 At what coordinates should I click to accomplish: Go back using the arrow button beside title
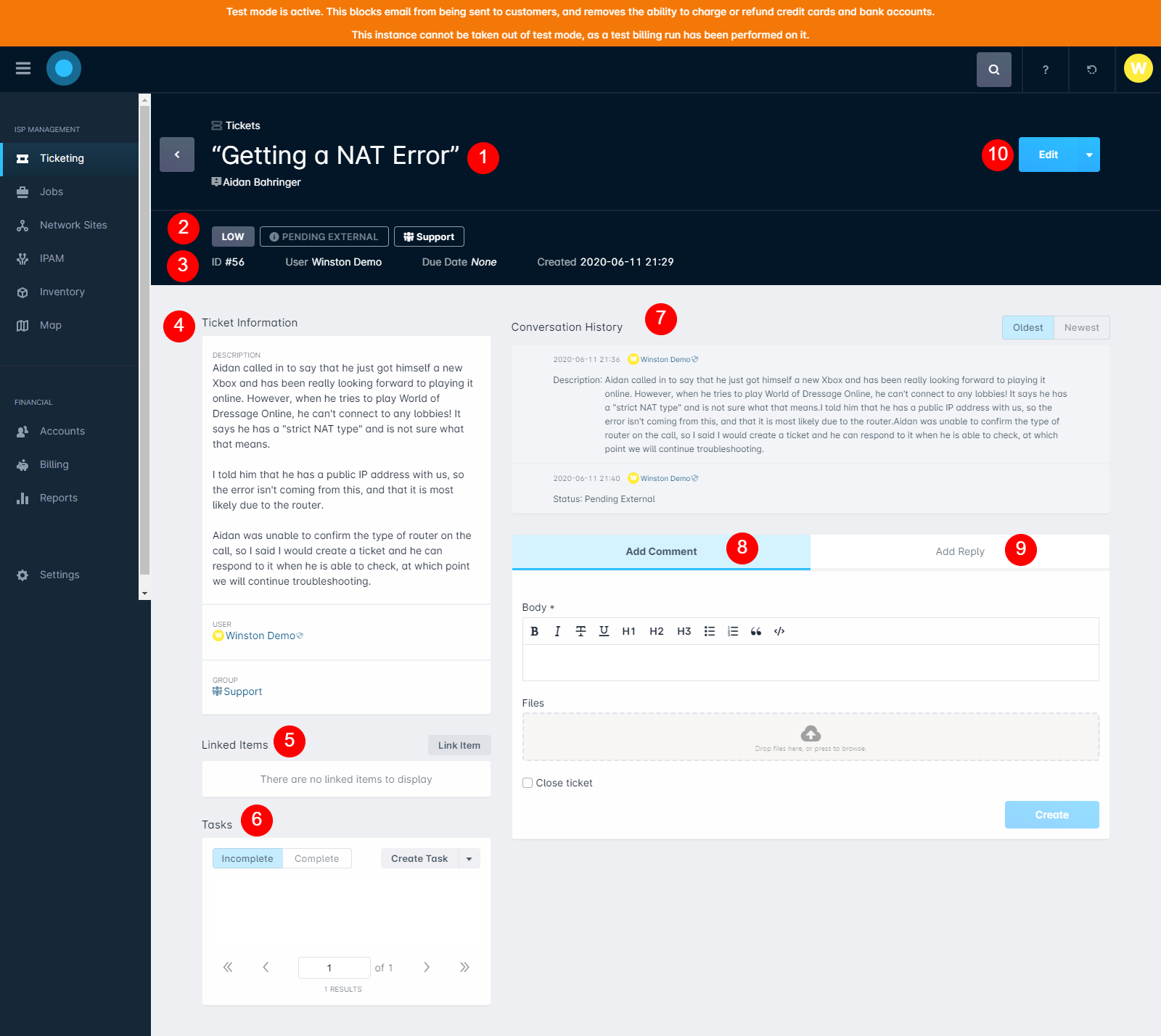pyautogui.click(x=177, y=155)
